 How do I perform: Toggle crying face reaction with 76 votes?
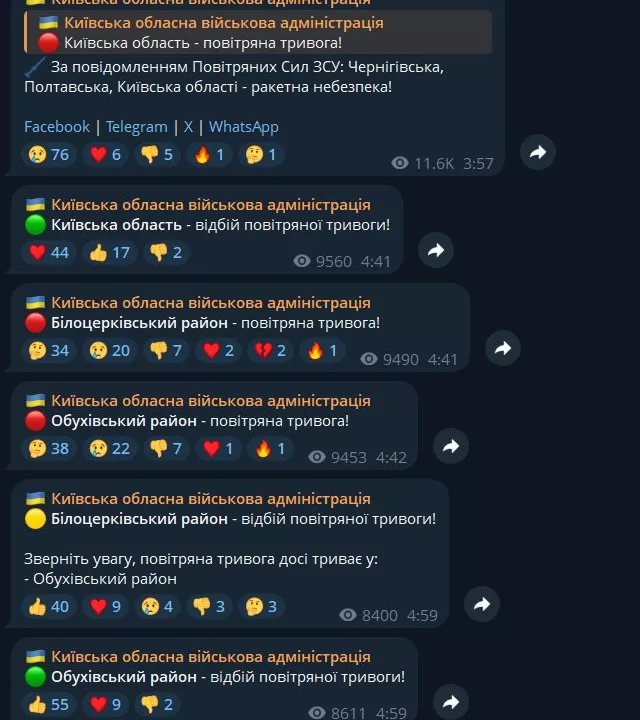coord(49,155)
